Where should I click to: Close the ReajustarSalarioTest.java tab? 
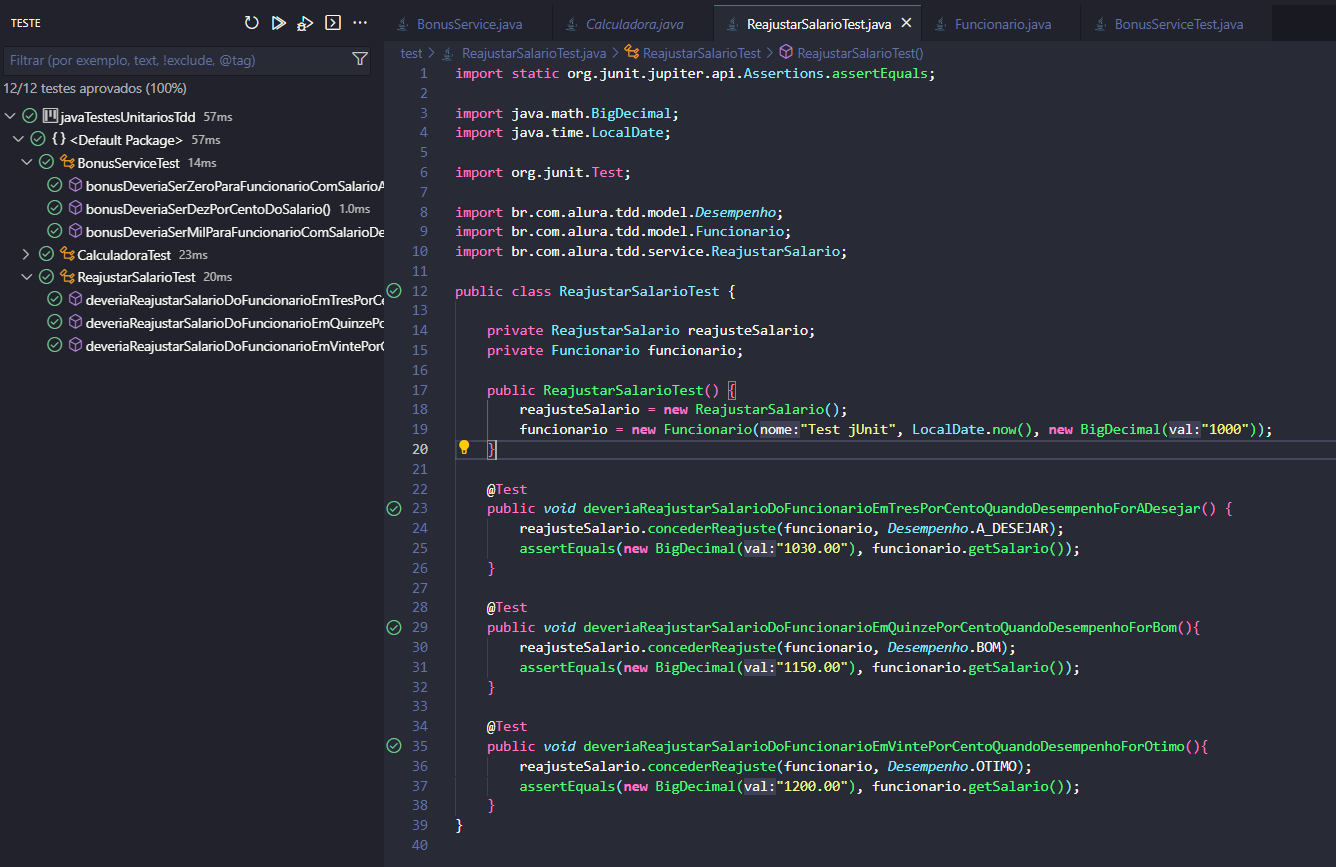pos(906,23)
